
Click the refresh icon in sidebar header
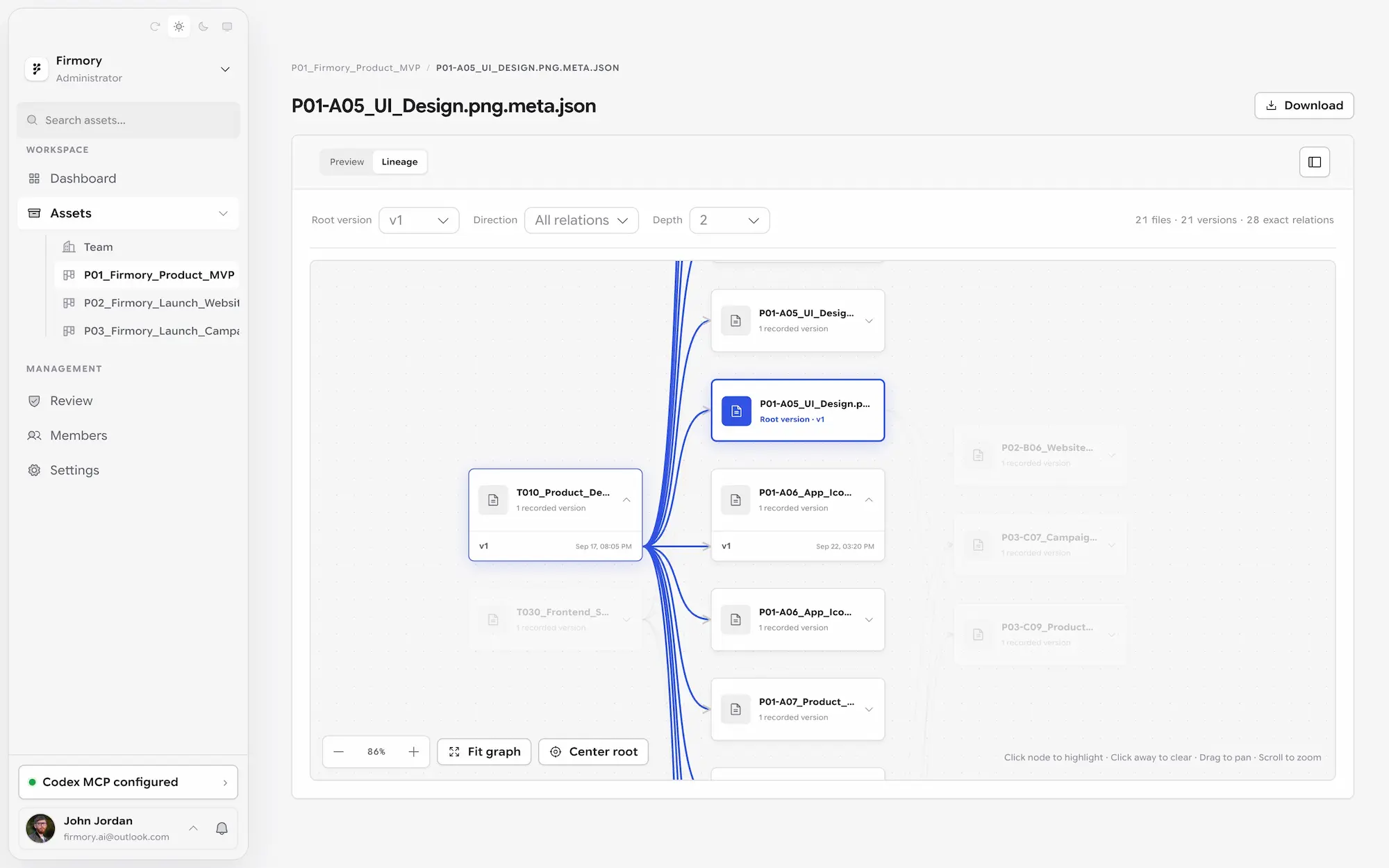[x=155, y=26]
